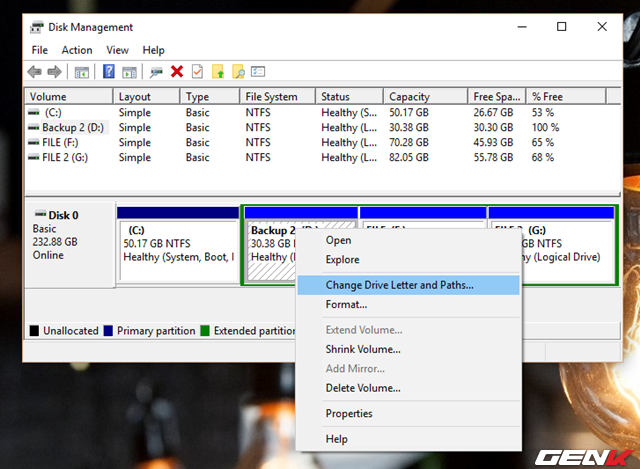Select Shrink Volume... from context menu
Image resolution: width=640 pixels, height=469 pixels.
click(362, 349)
